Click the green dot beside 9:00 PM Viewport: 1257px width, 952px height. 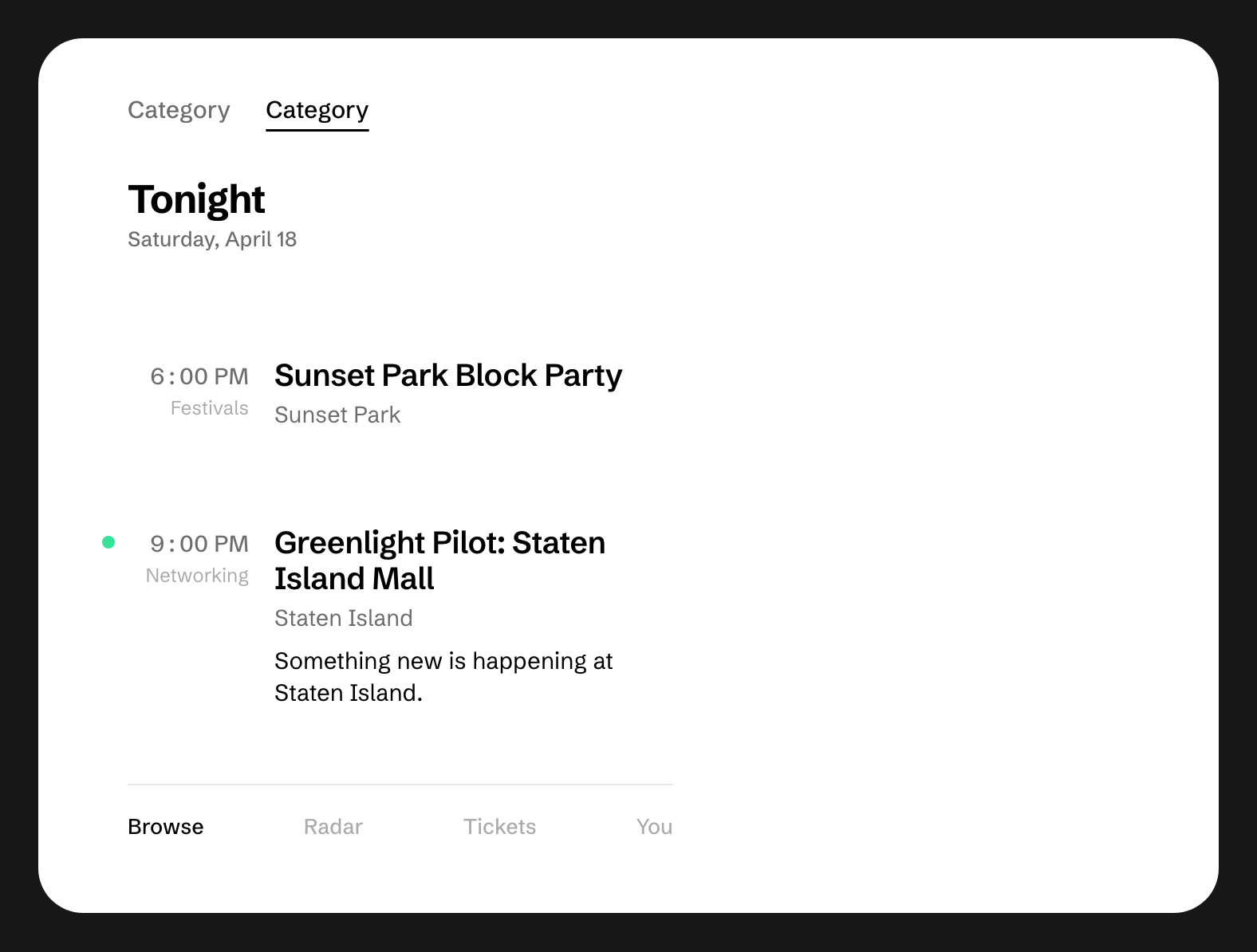click(x=108, y=542)
